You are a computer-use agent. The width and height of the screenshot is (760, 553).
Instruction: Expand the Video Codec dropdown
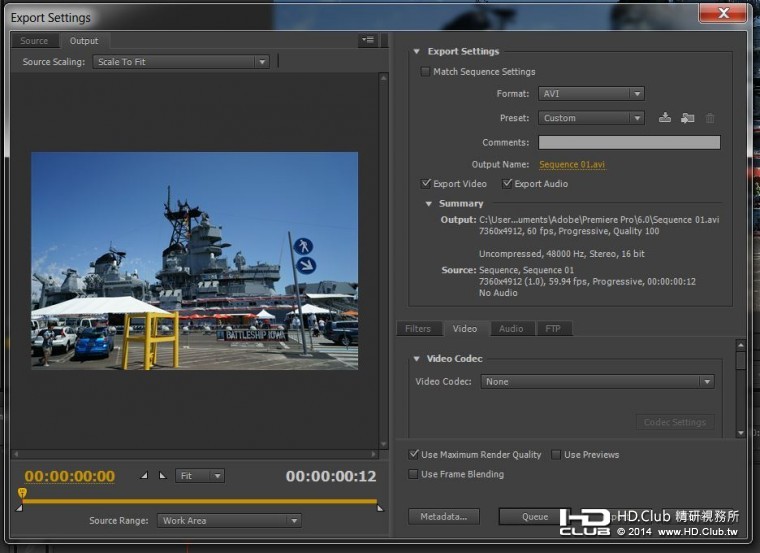(x=597, y=382)
